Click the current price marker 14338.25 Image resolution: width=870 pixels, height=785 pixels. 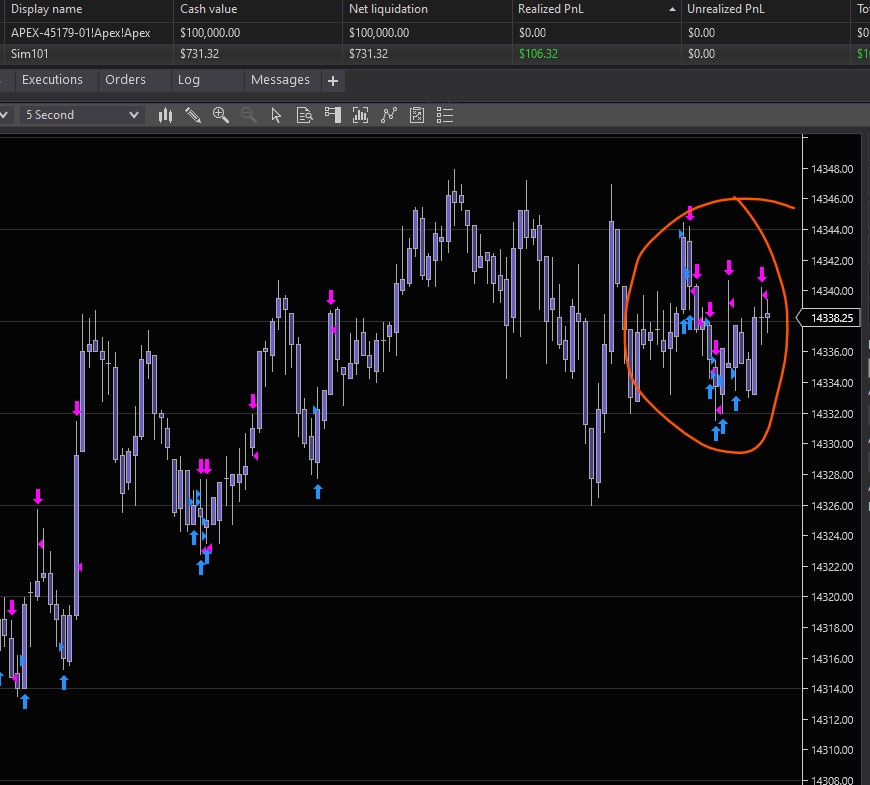[828, 318]
